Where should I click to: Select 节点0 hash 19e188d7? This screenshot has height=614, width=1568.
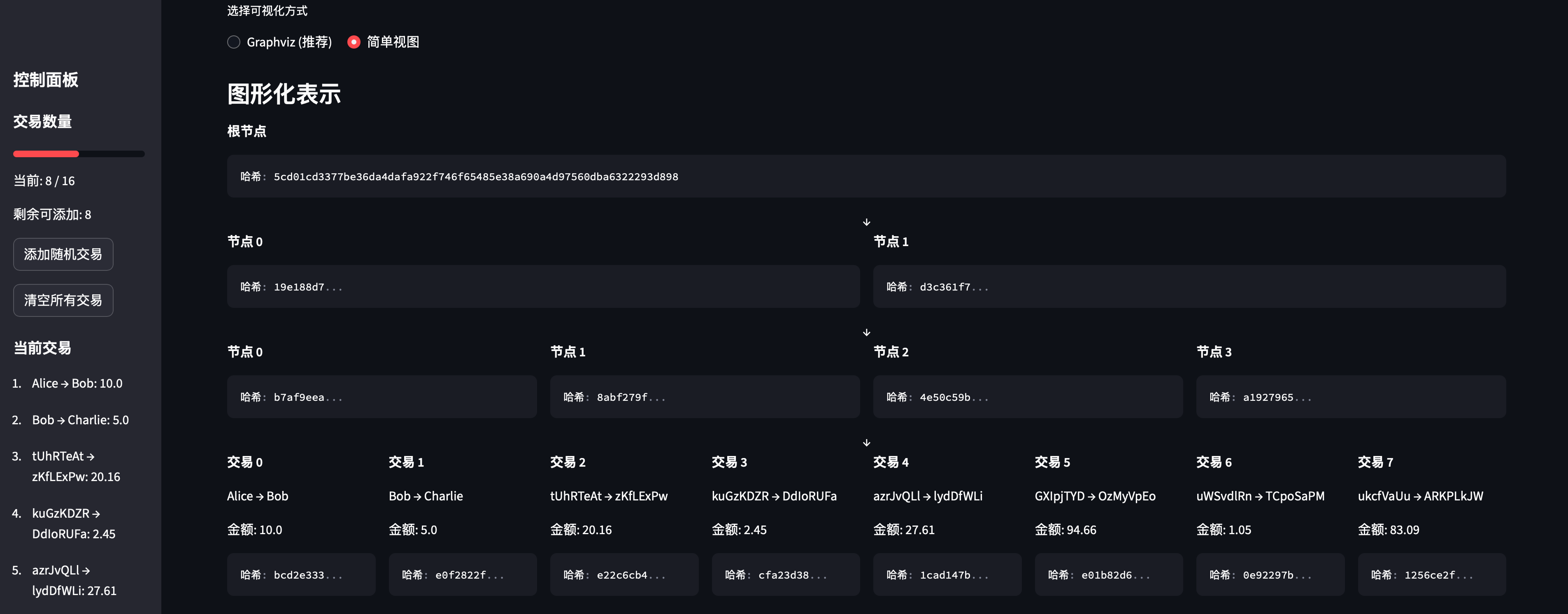542,286
